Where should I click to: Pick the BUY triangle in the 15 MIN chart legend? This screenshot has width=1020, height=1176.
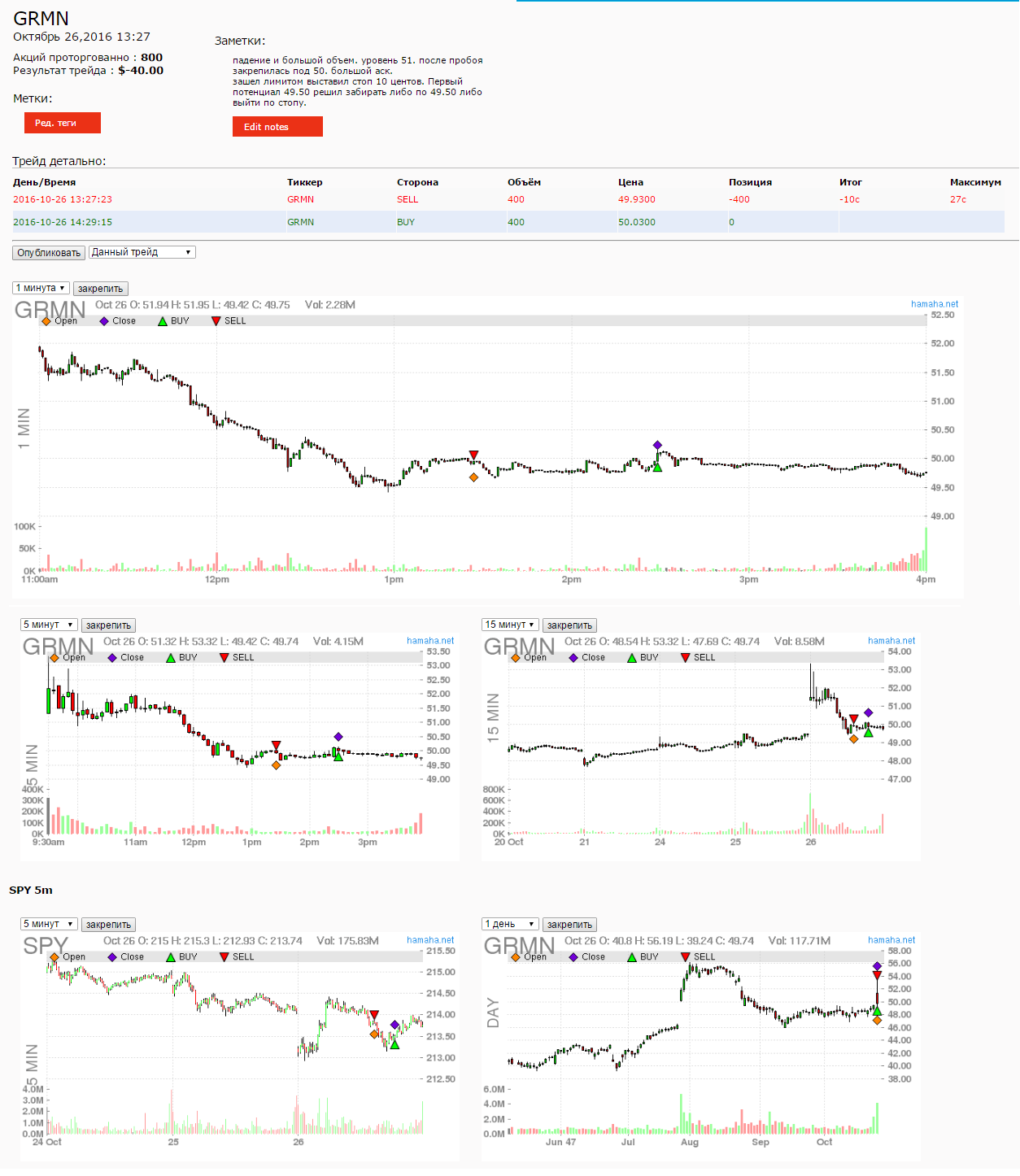click(x=632, y=658)
